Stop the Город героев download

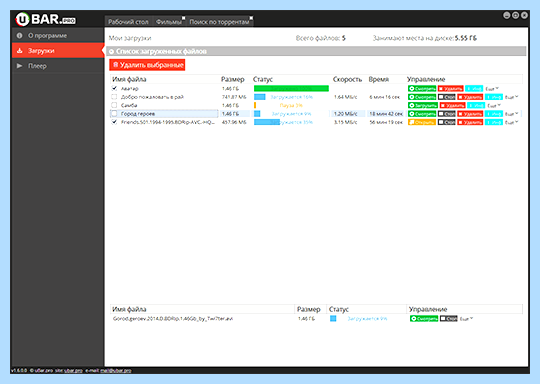pyautogui.click(x=447, y=114)
